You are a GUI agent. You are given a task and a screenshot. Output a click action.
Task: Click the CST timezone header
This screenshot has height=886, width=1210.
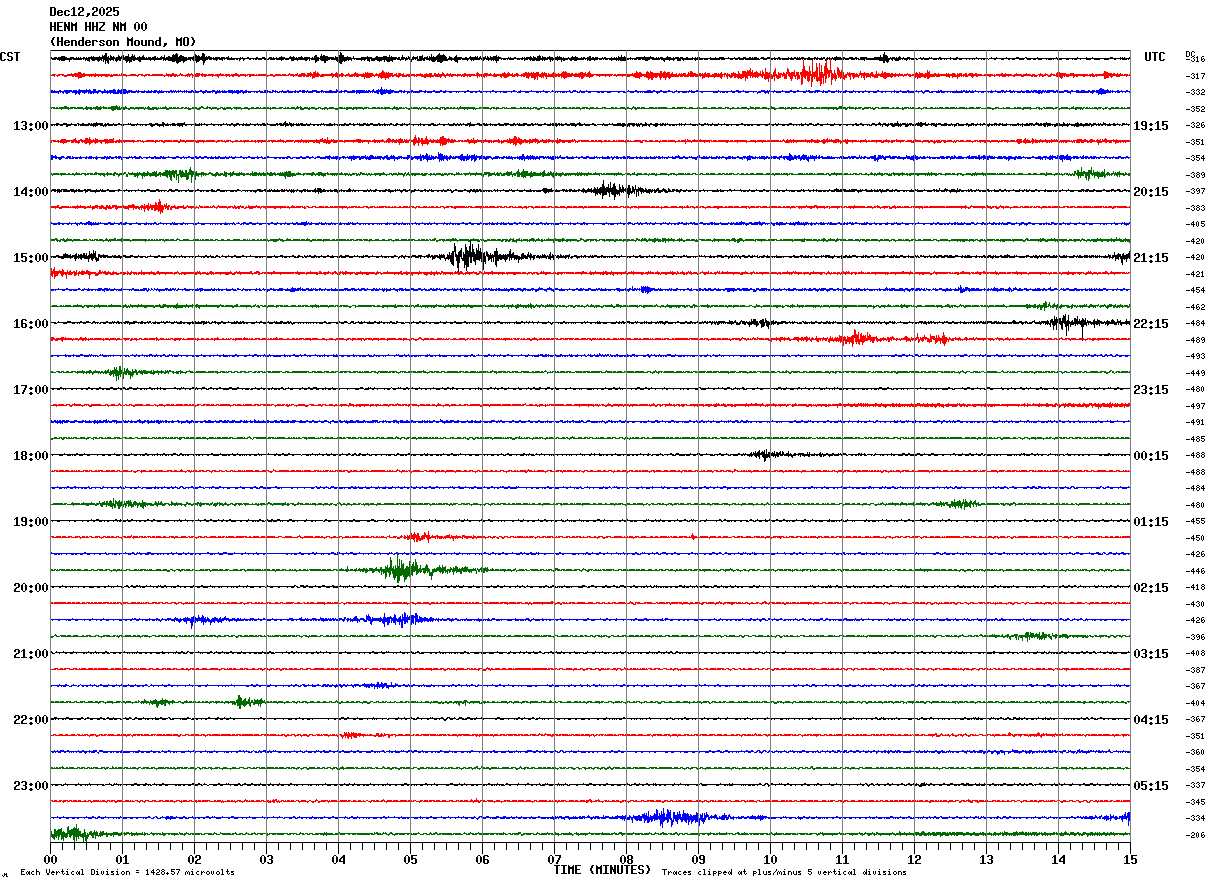[x=10, y=57]
